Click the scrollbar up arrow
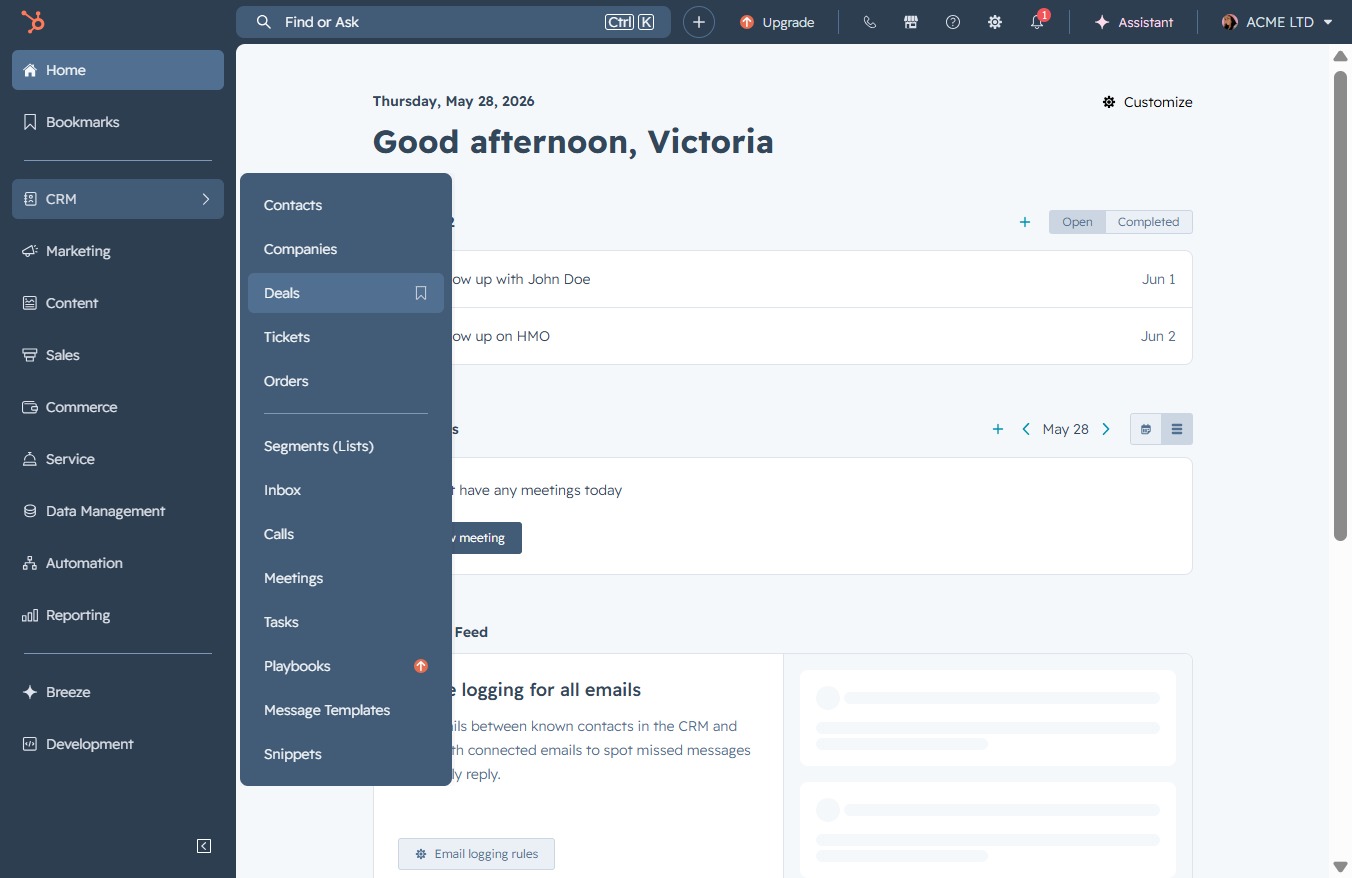Viewport: 1352px width, 878px height. click(1341, 55)
